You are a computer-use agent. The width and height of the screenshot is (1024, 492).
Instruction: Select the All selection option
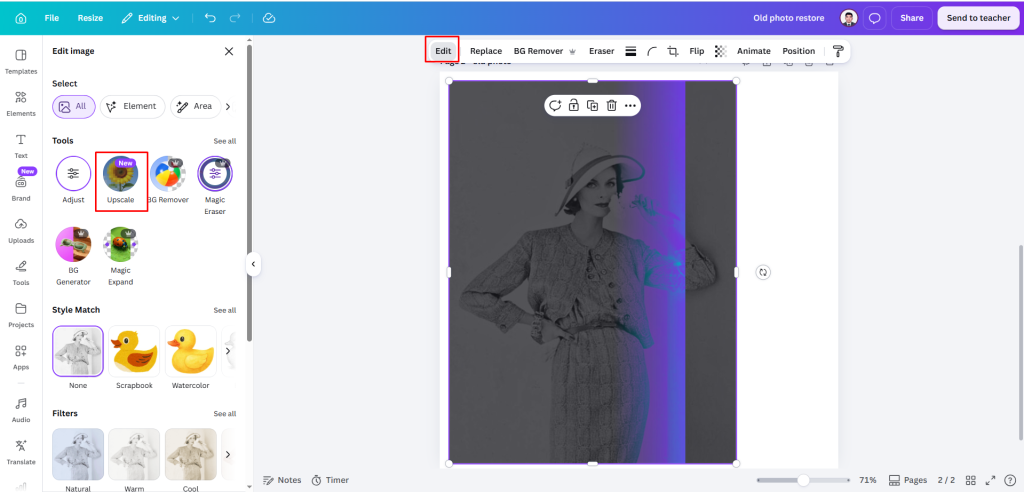(74, 107)
